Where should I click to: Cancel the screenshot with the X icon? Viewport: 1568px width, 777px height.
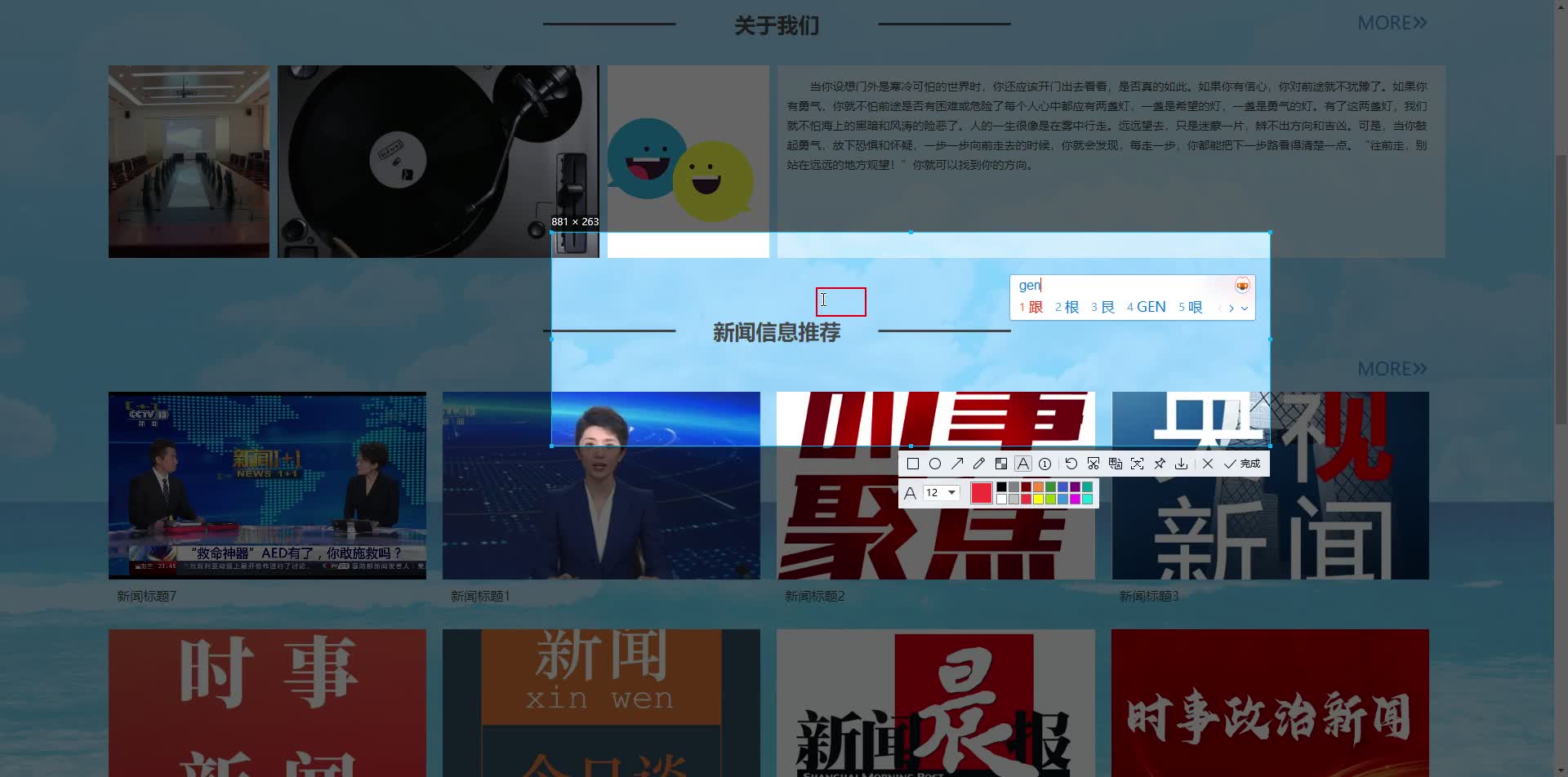(x=1208, y=464)
